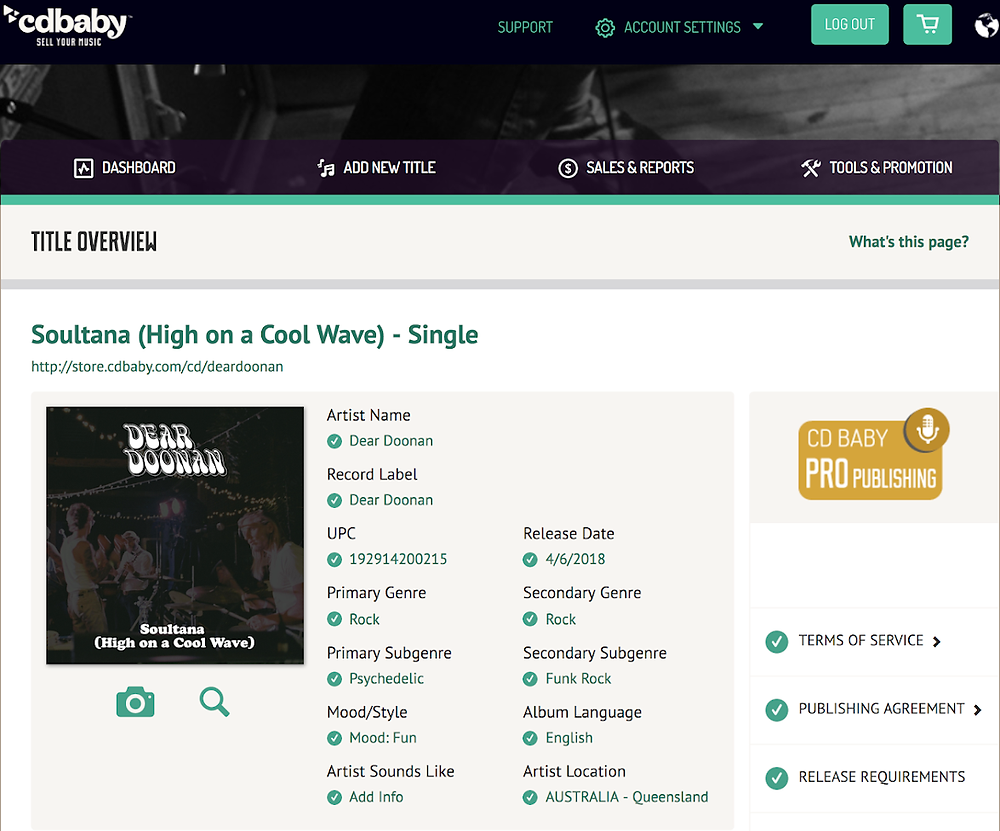Click the Soultana album cover artwork
Screen dimensions: 1000x831
tap(175, 536)
